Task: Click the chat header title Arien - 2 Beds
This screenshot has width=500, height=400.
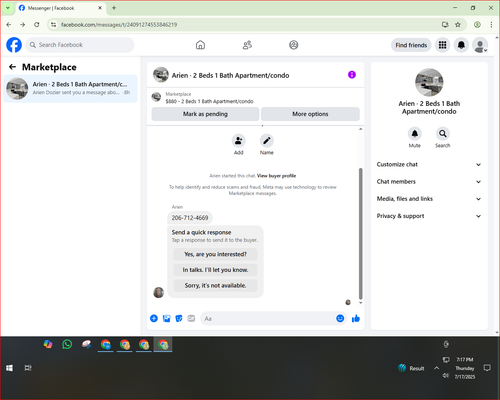Action: coord(230,75)
